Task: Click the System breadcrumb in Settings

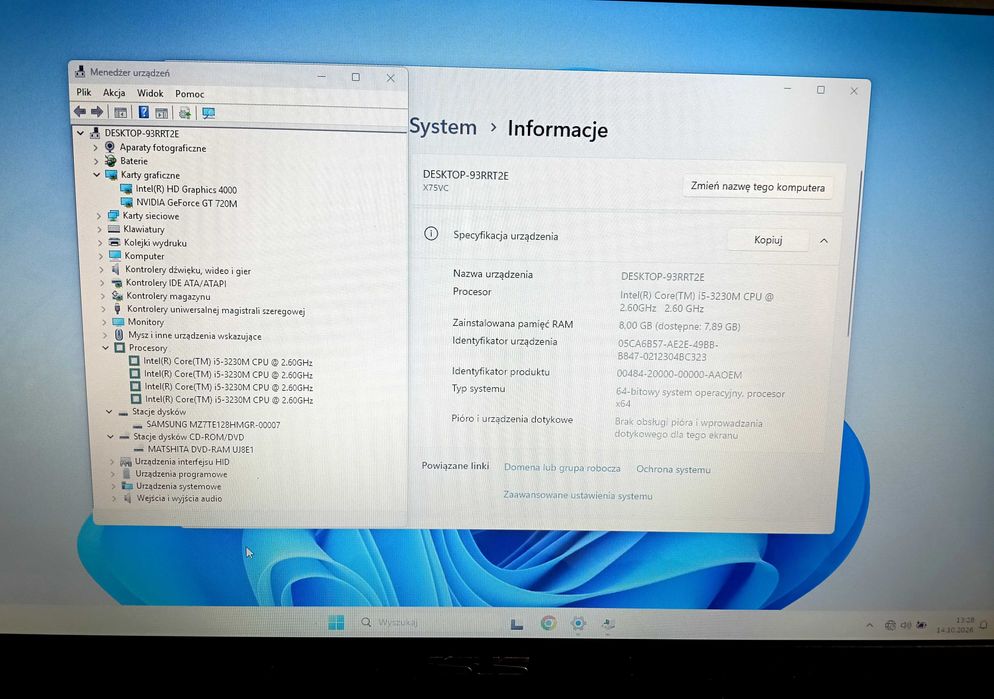Action: pyautogui.click(x=443, y=127)
